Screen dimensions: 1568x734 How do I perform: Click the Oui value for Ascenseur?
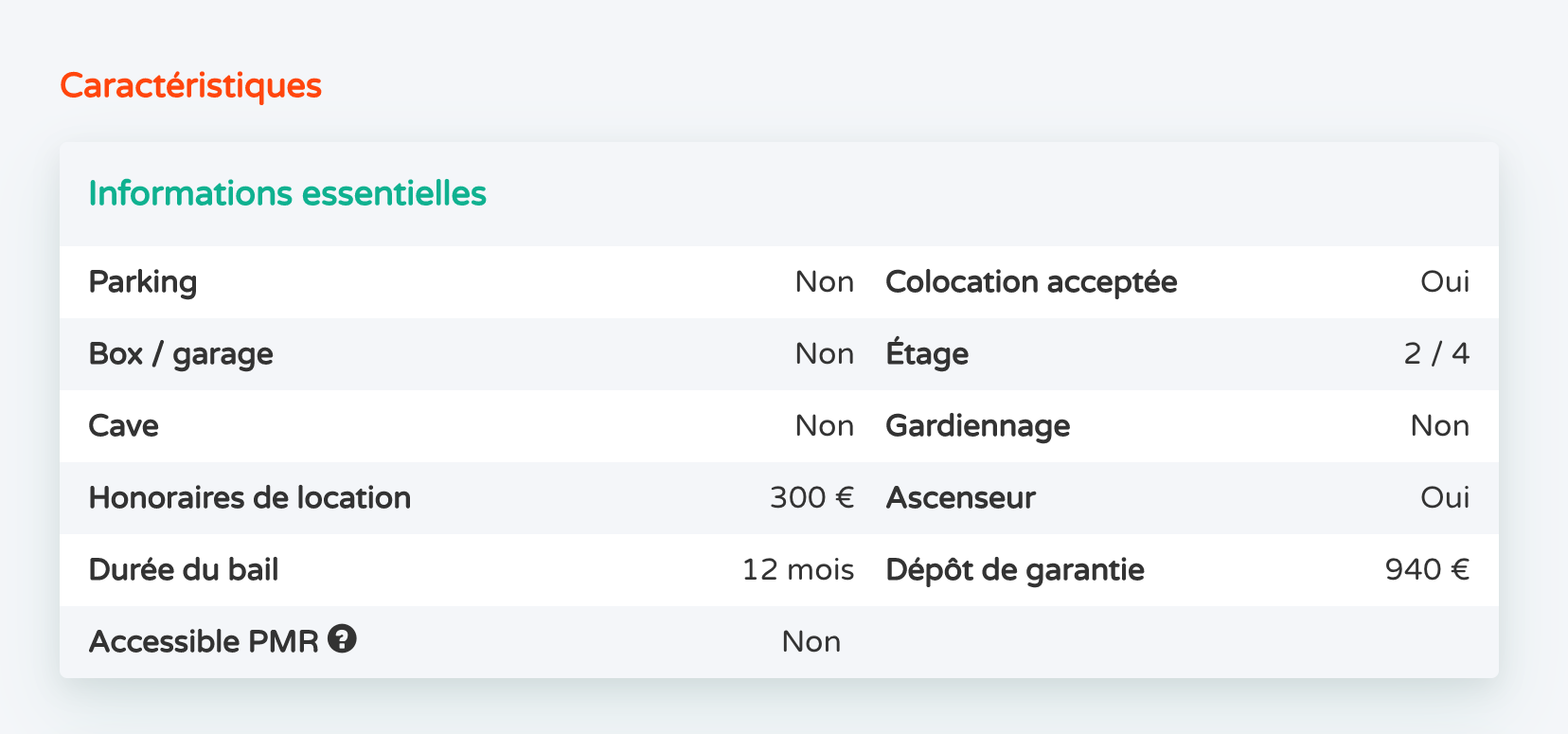pyautogui.click(x=1444, y=498)
